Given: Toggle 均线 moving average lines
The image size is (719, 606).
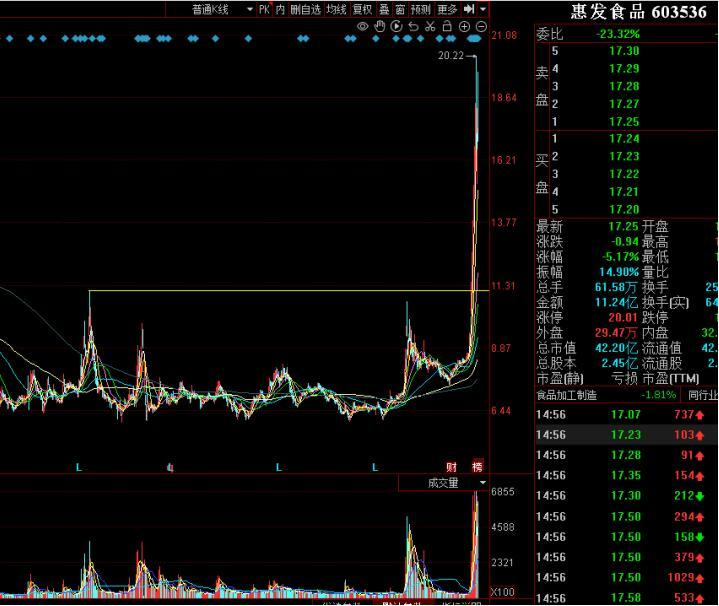Looking at the screenshot, I should coord(336,9).
